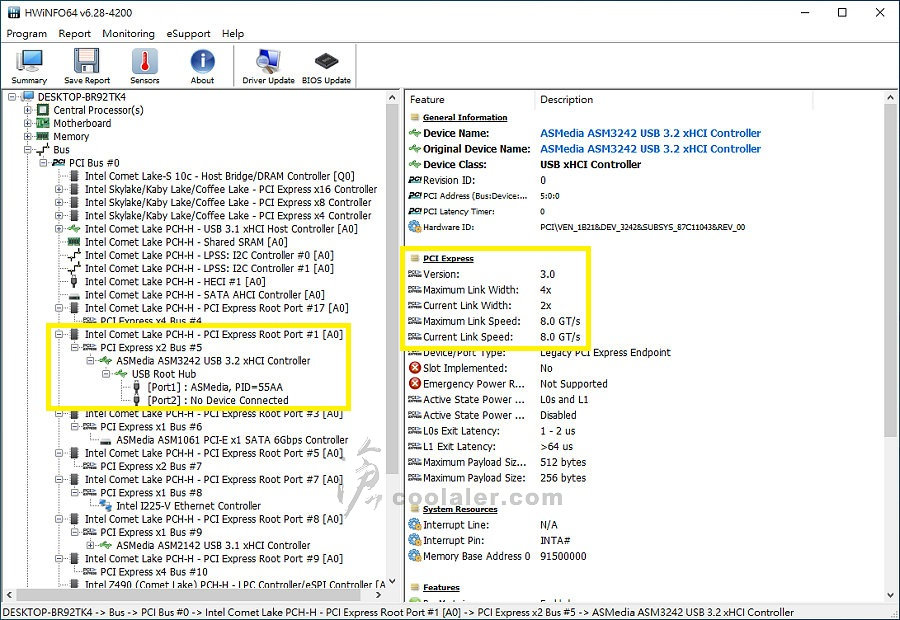Click the Memory module icon in tree

(x=42, y=136)
